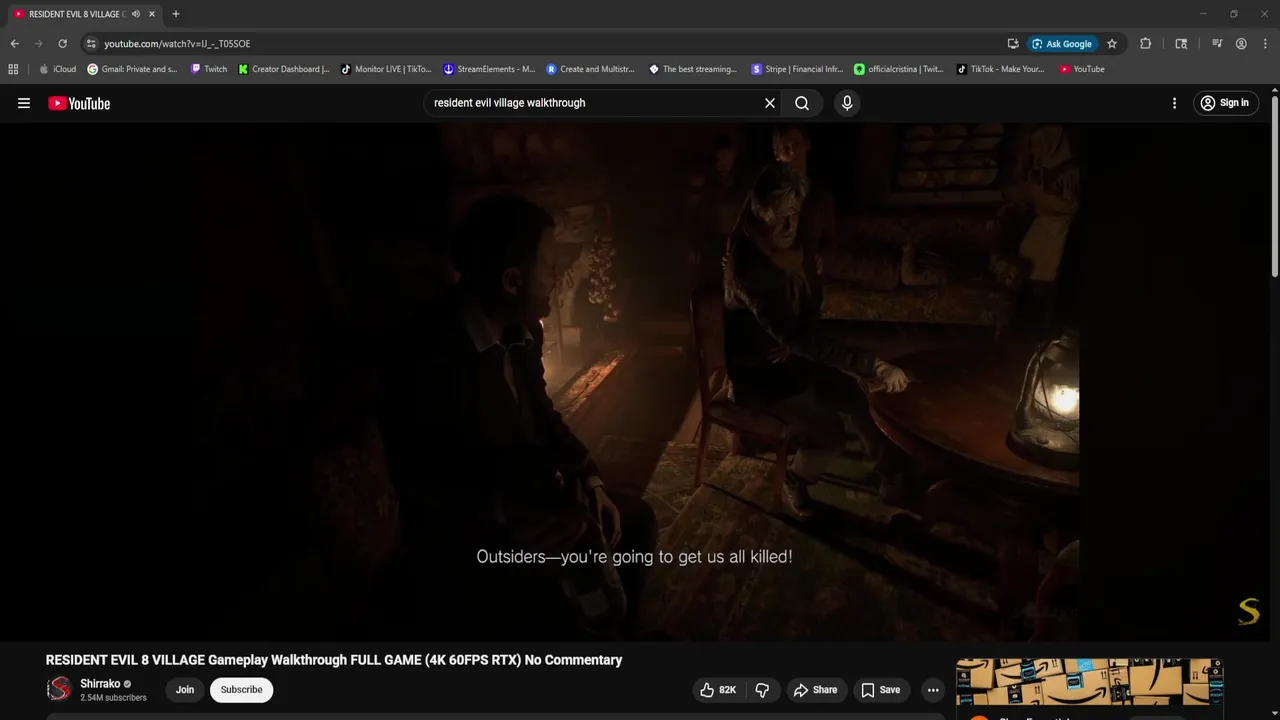Open the Amazon boxes ad thumbnail
This screenshot has width=1280, height=720.
1089,682
